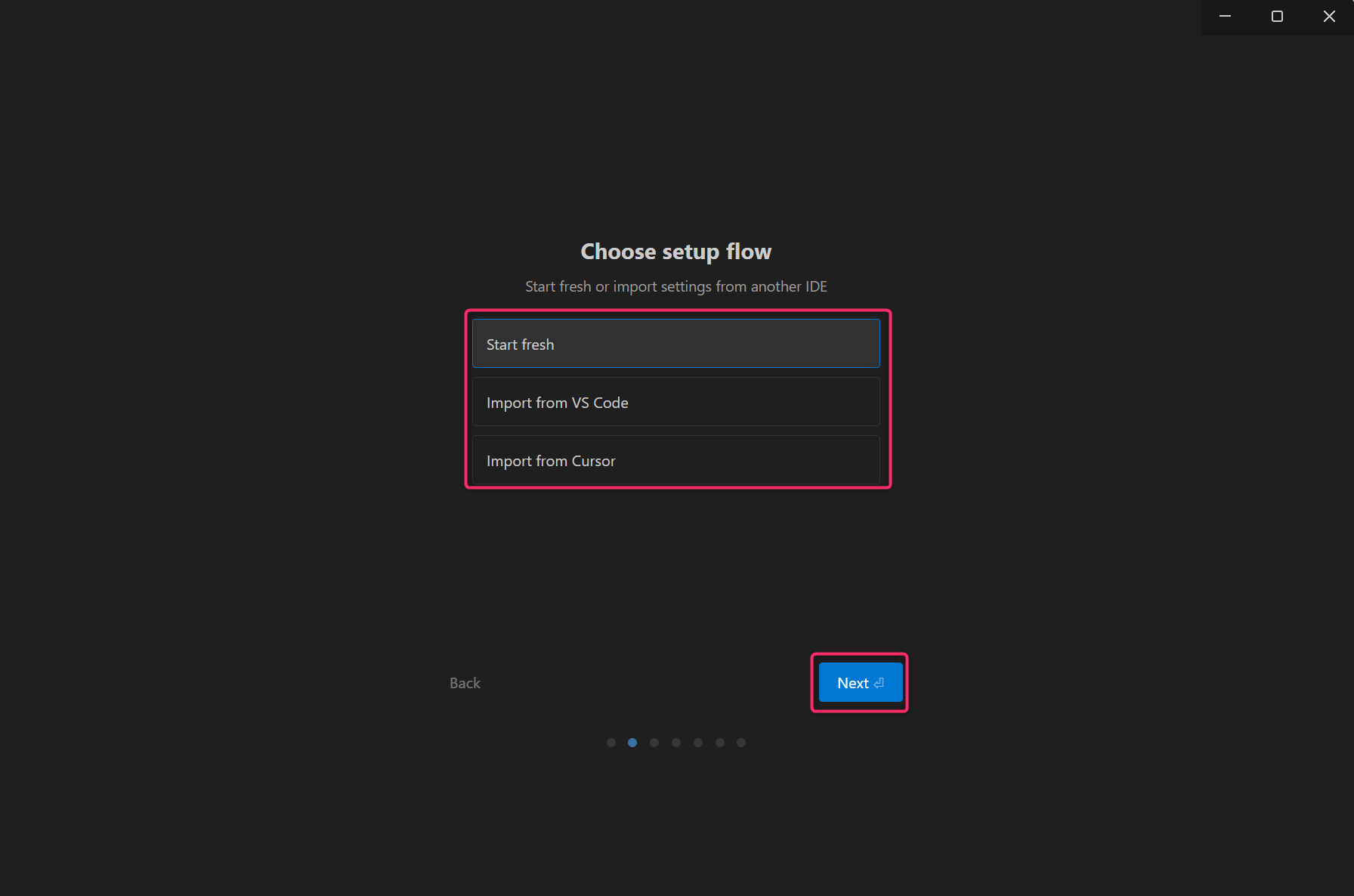This screenshot has width=1354, height=896.
Task: Select the fifth pagination dot
Action: 698,743
